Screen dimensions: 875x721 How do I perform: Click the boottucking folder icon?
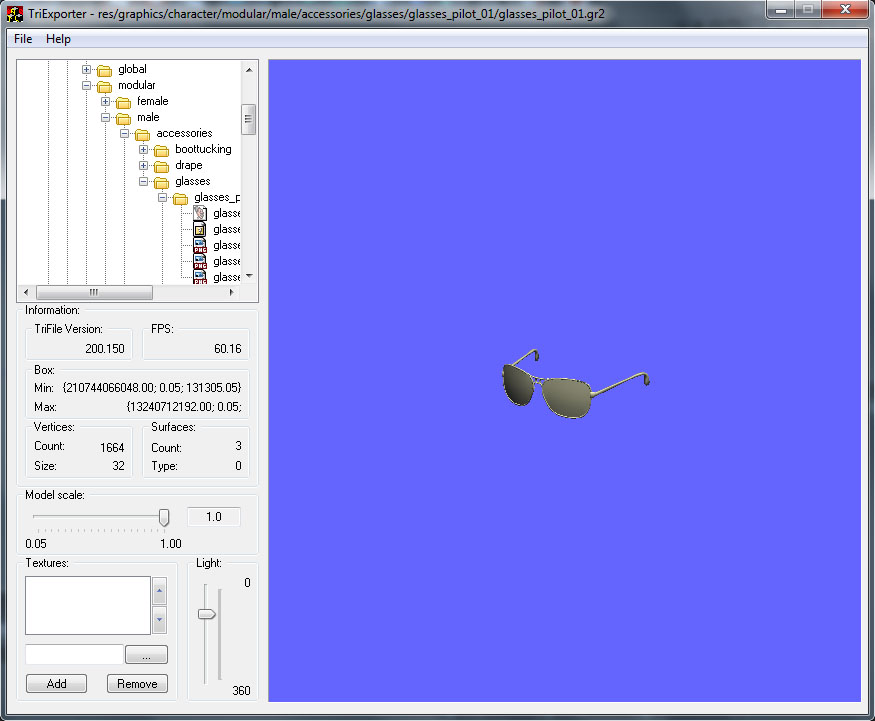coord(161,149)
